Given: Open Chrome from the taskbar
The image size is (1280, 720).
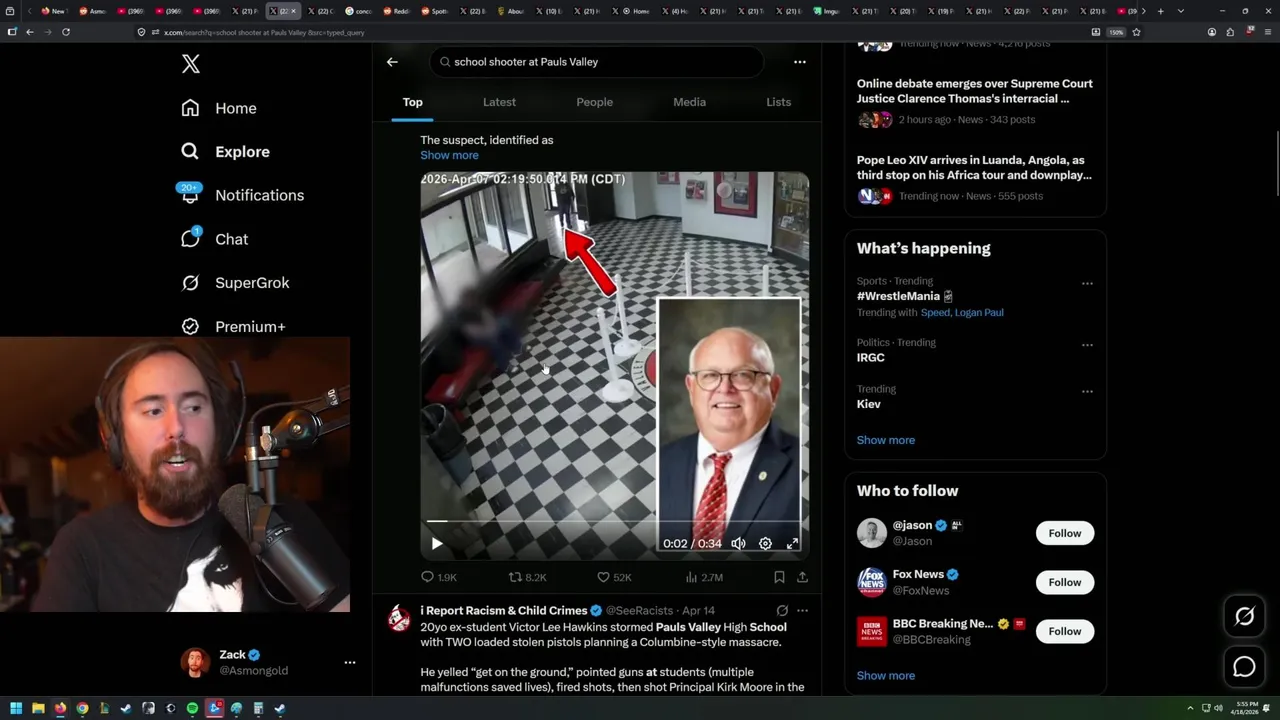Looking at the screenshot, I should point(82,708).
